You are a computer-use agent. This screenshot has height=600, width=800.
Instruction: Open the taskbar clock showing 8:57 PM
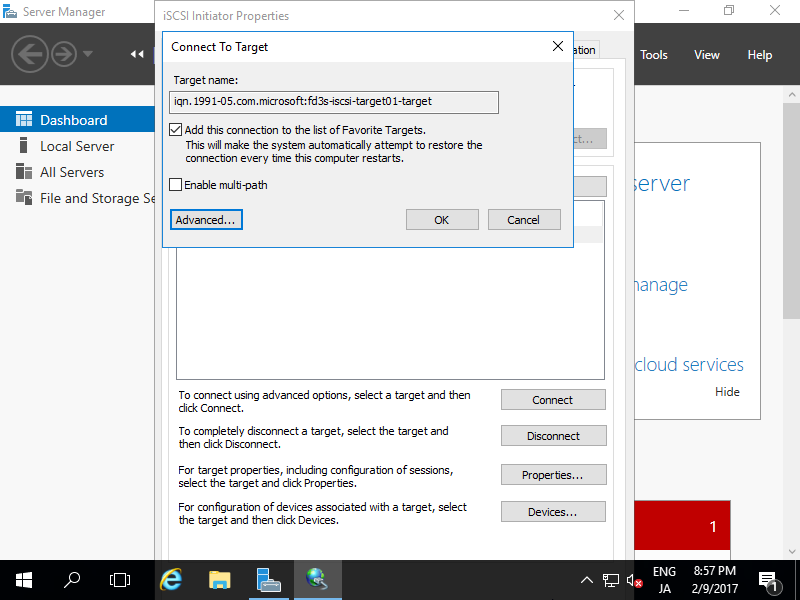coord(715,580)
